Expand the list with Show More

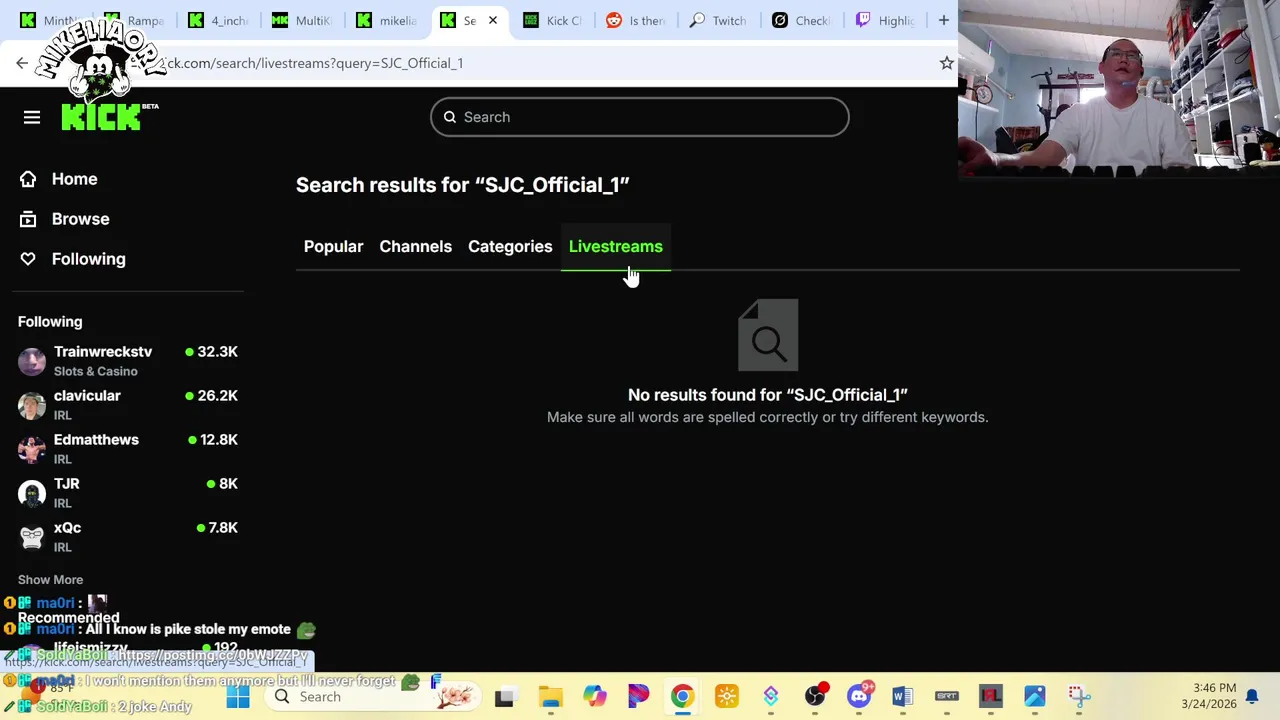pyautogui.click(x=50, y=580)
